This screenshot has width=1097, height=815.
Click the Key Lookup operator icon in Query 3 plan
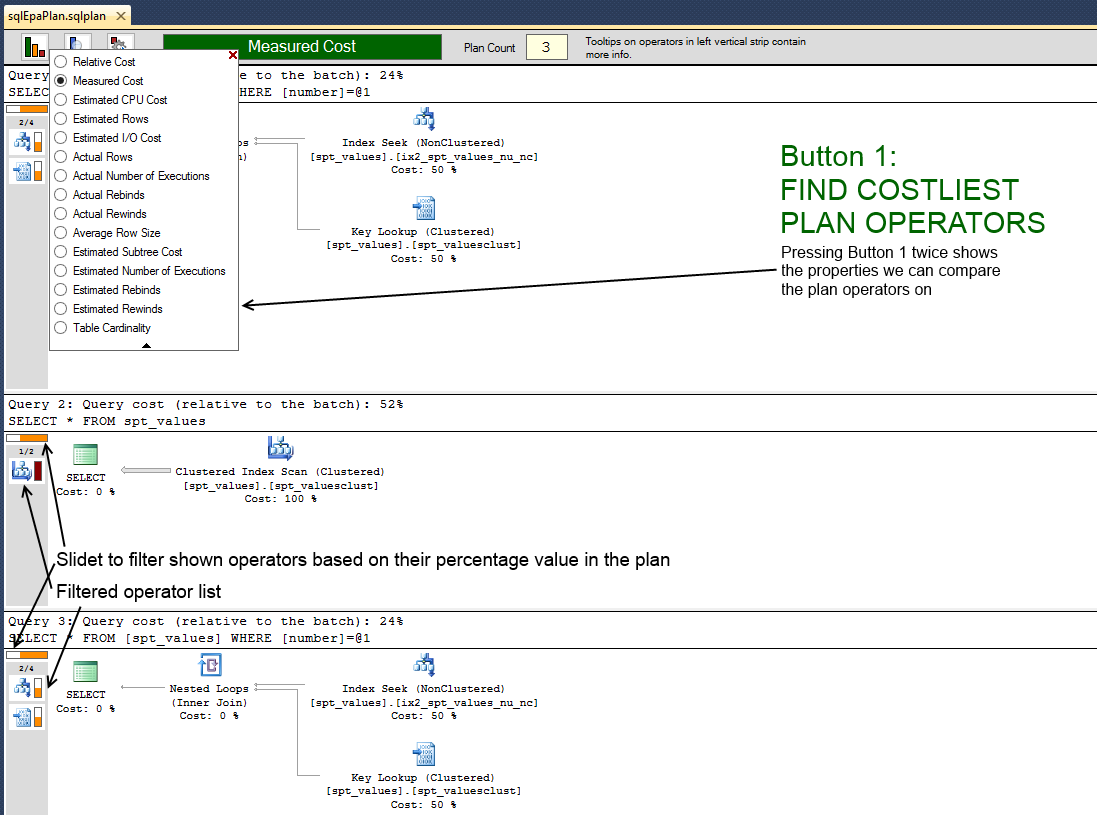coord(424,754)
